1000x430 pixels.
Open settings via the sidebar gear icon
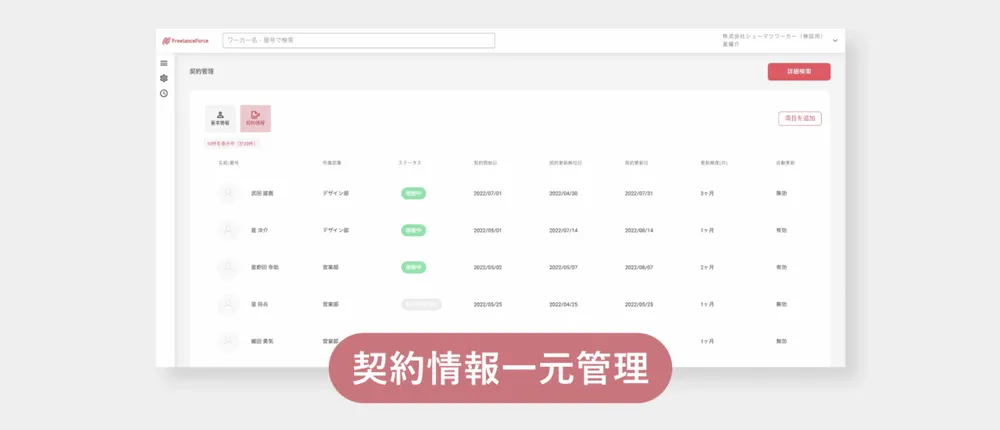click(x=164, y=78)
